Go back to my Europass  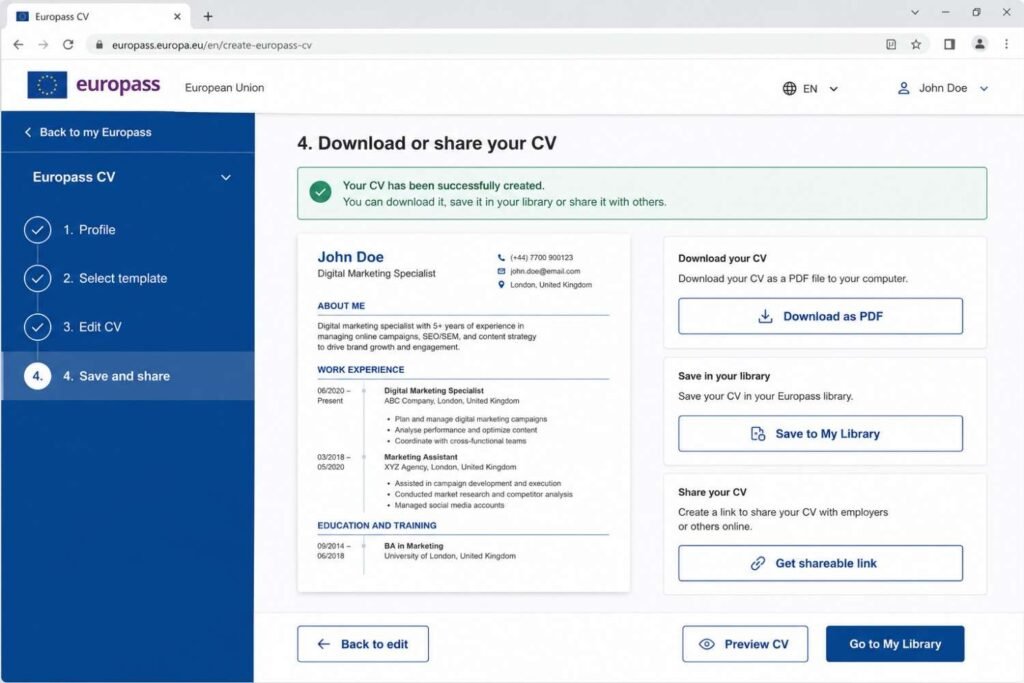[x=88, y=132]
